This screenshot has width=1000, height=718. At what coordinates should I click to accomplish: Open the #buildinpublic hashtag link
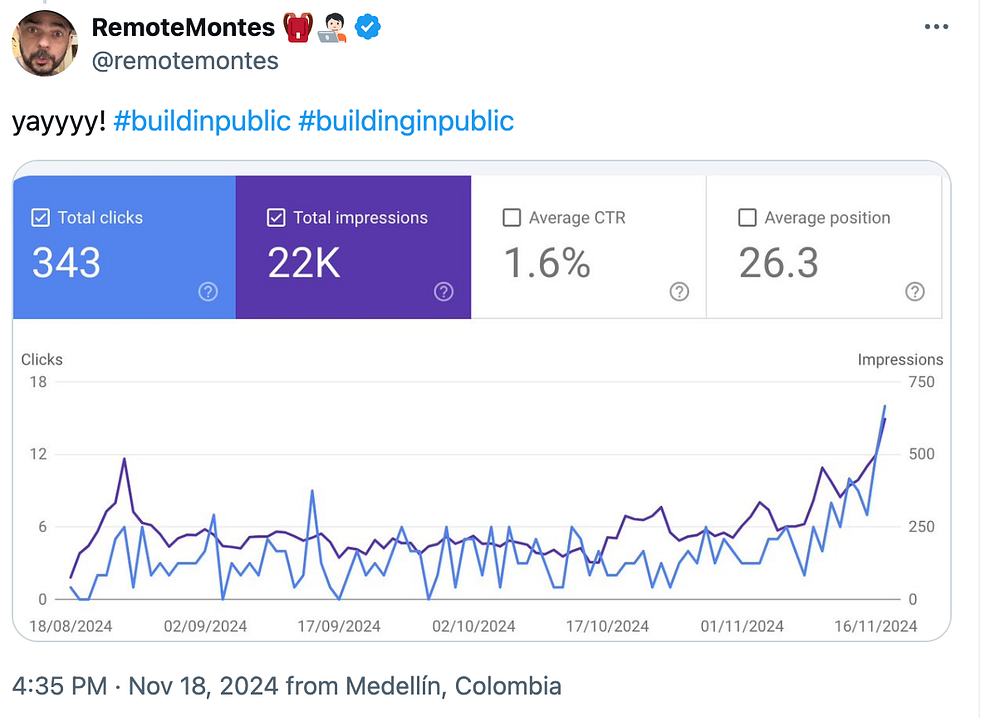coord(202,122)
